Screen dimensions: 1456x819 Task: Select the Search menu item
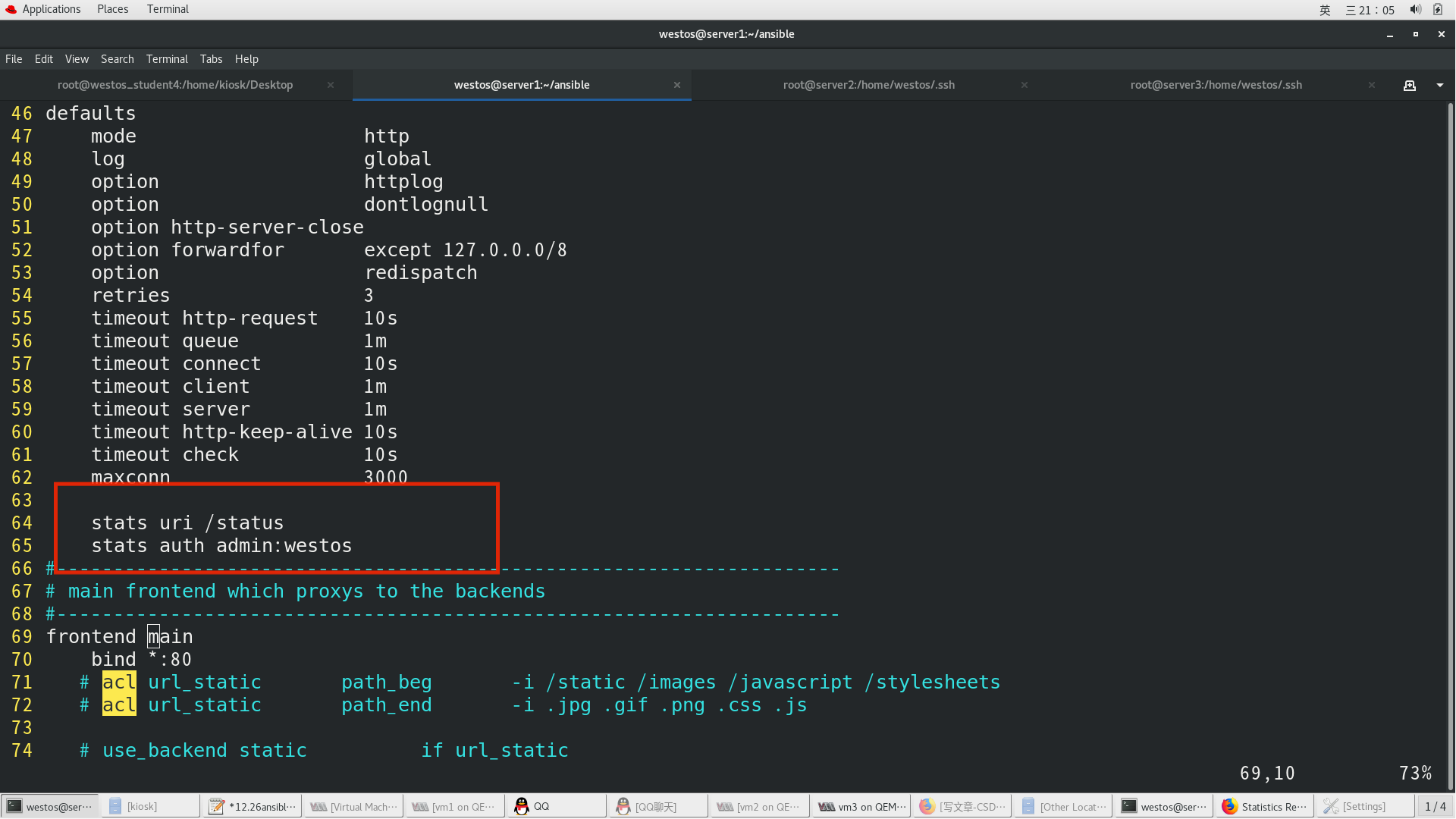pyautogui.click(x=115, y=58)
